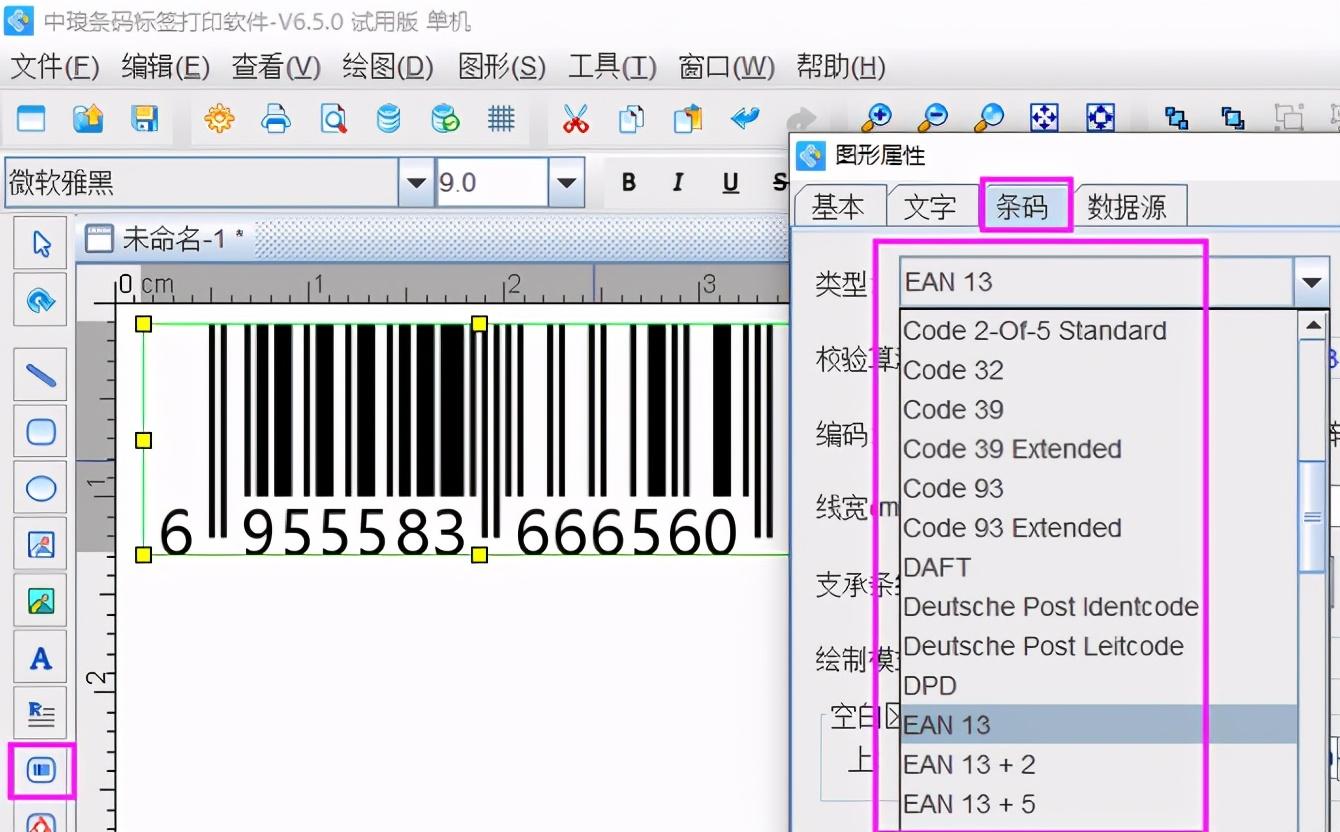
Task: Open the 帮助(H) menu
Action: (x=841, y=67)
